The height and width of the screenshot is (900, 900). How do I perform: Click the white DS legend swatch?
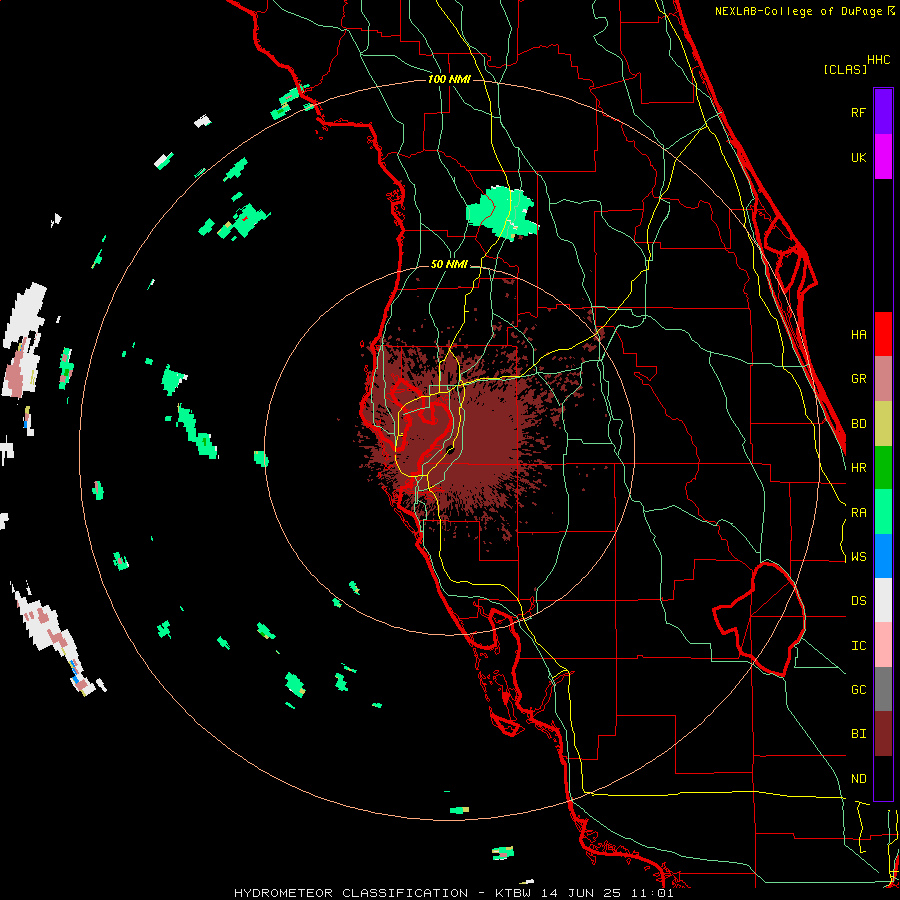click(883, 600)
